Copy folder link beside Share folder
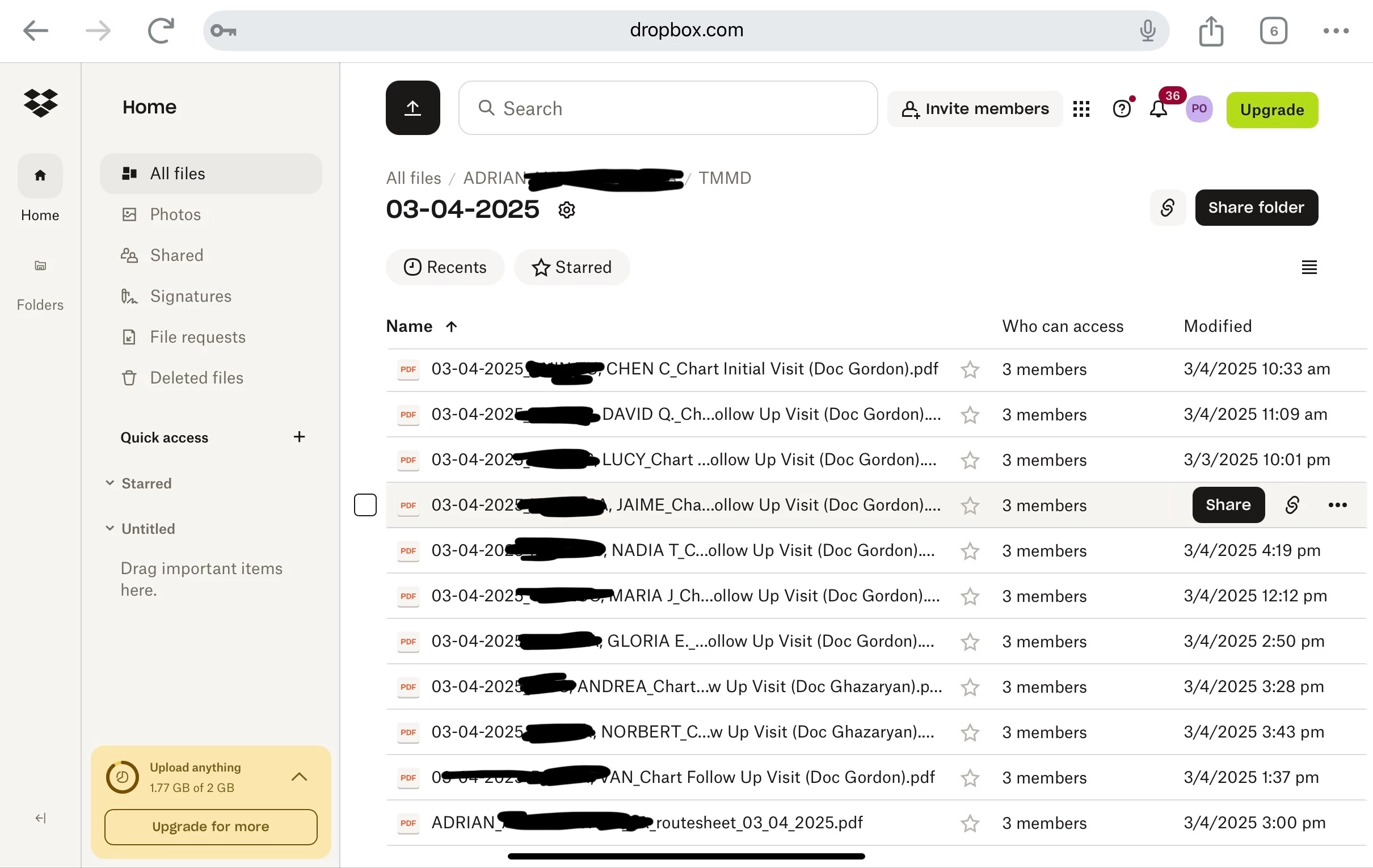This screenshot has height=868, width=1373. click(x=1167, y=208)
